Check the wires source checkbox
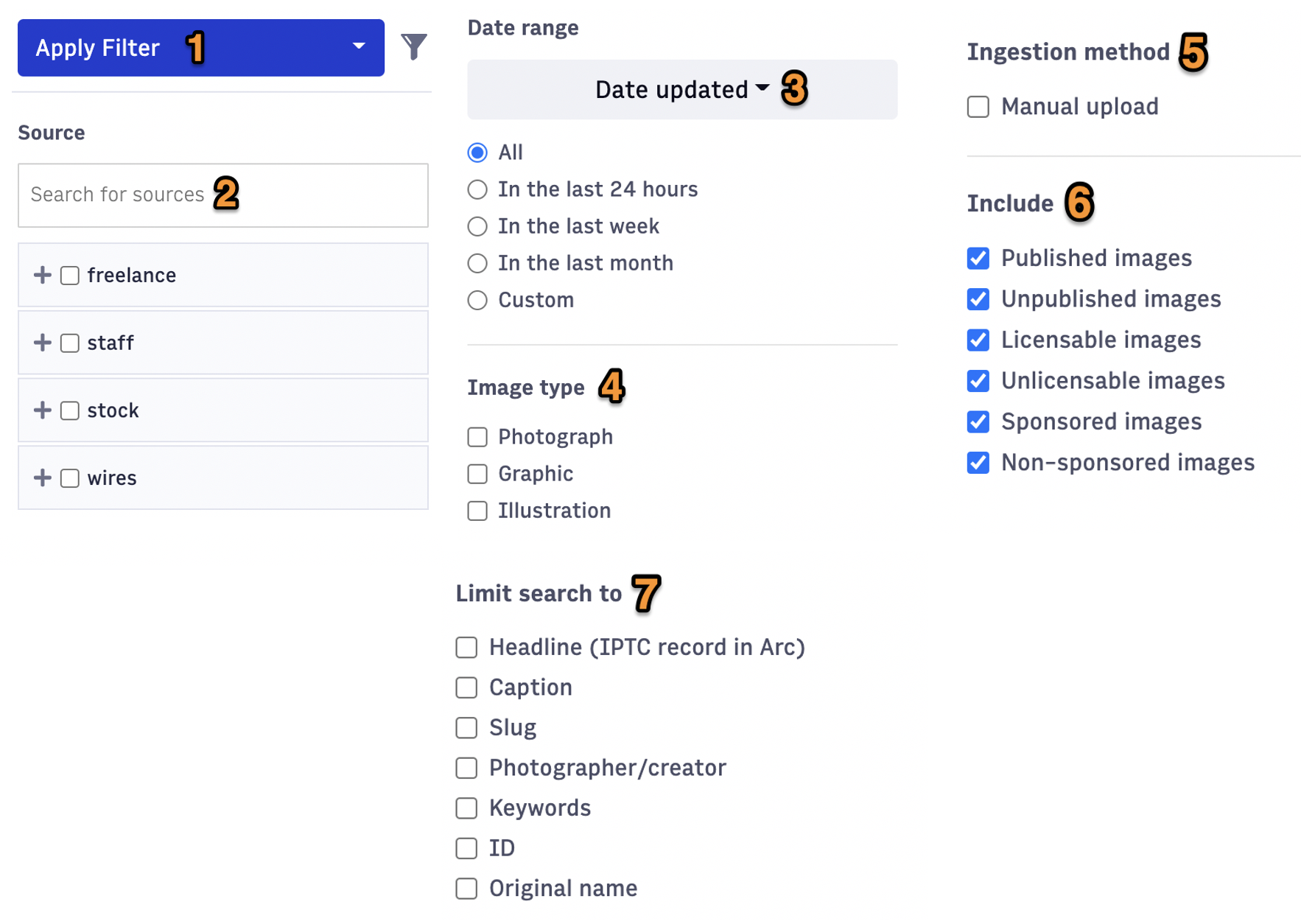Screen dimensions: 1301x924 tap(70, 478)
